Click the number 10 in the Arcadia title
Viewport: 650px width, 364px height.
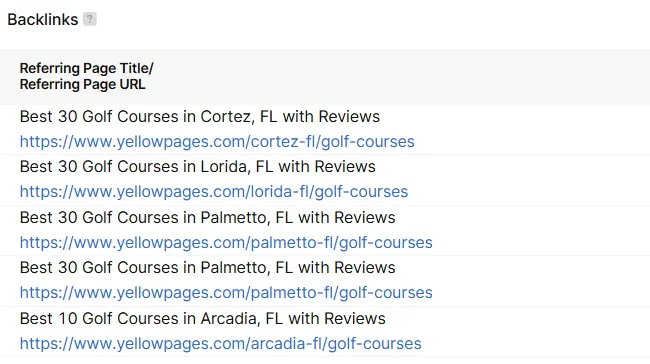pos(68,319)
